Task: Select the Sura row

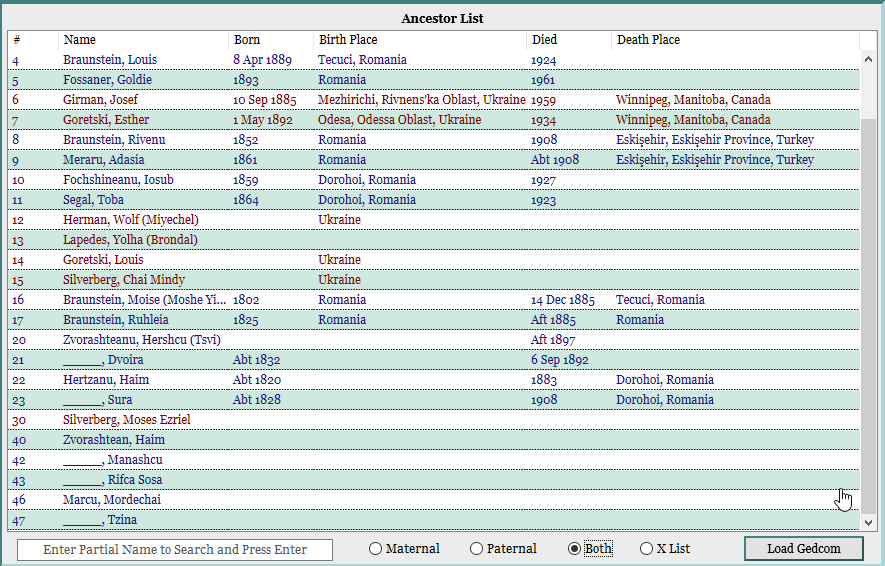Action: (433, 400)
